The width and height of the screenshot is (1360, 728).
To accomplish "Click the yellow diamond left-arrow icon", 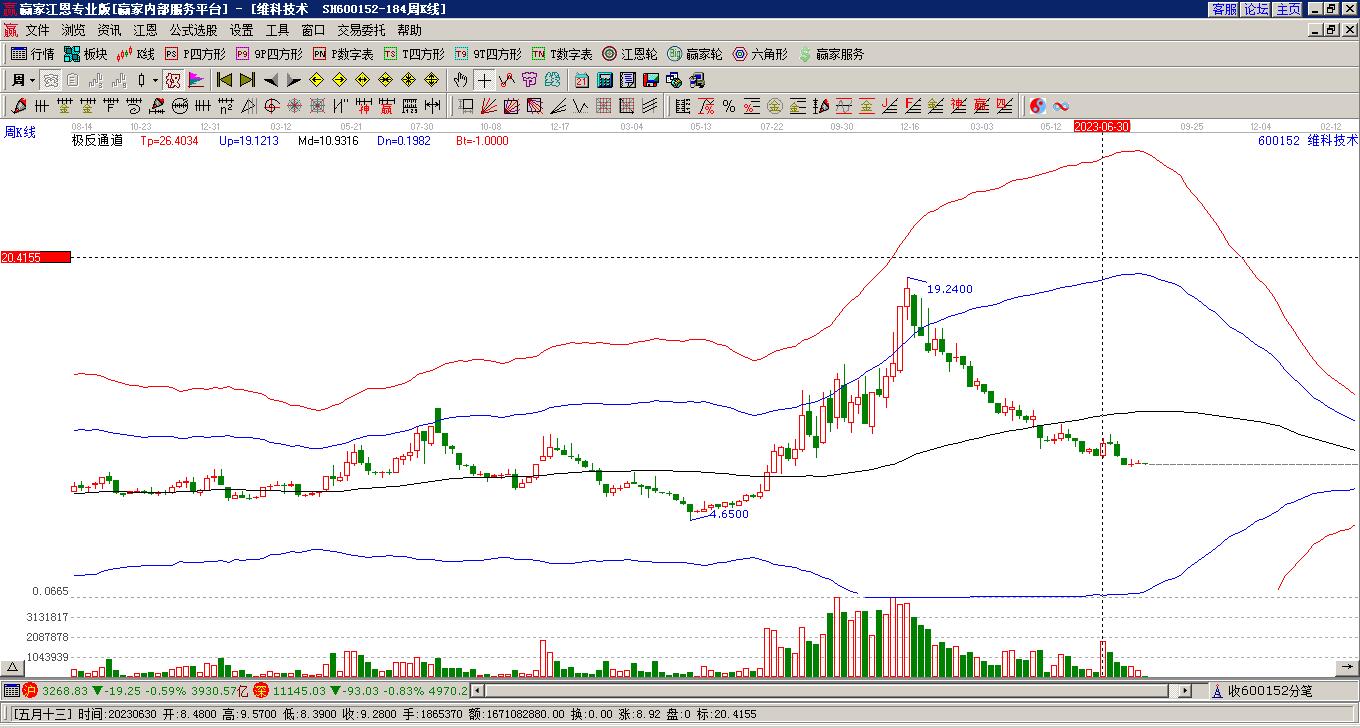I will pos(316,80).
